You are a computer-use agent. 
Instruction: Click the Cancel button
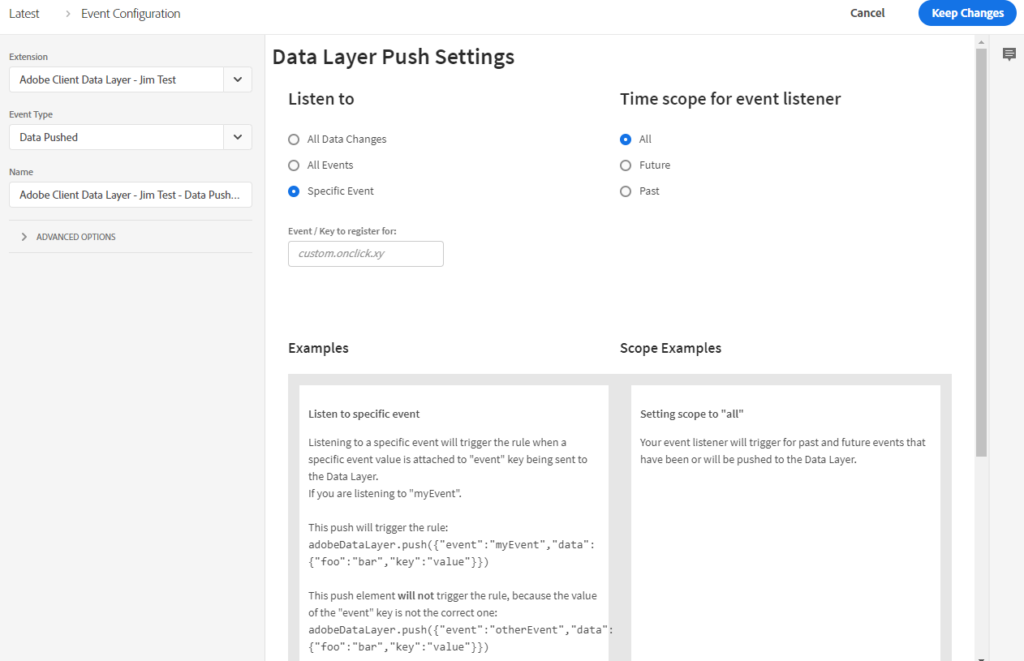867,13
